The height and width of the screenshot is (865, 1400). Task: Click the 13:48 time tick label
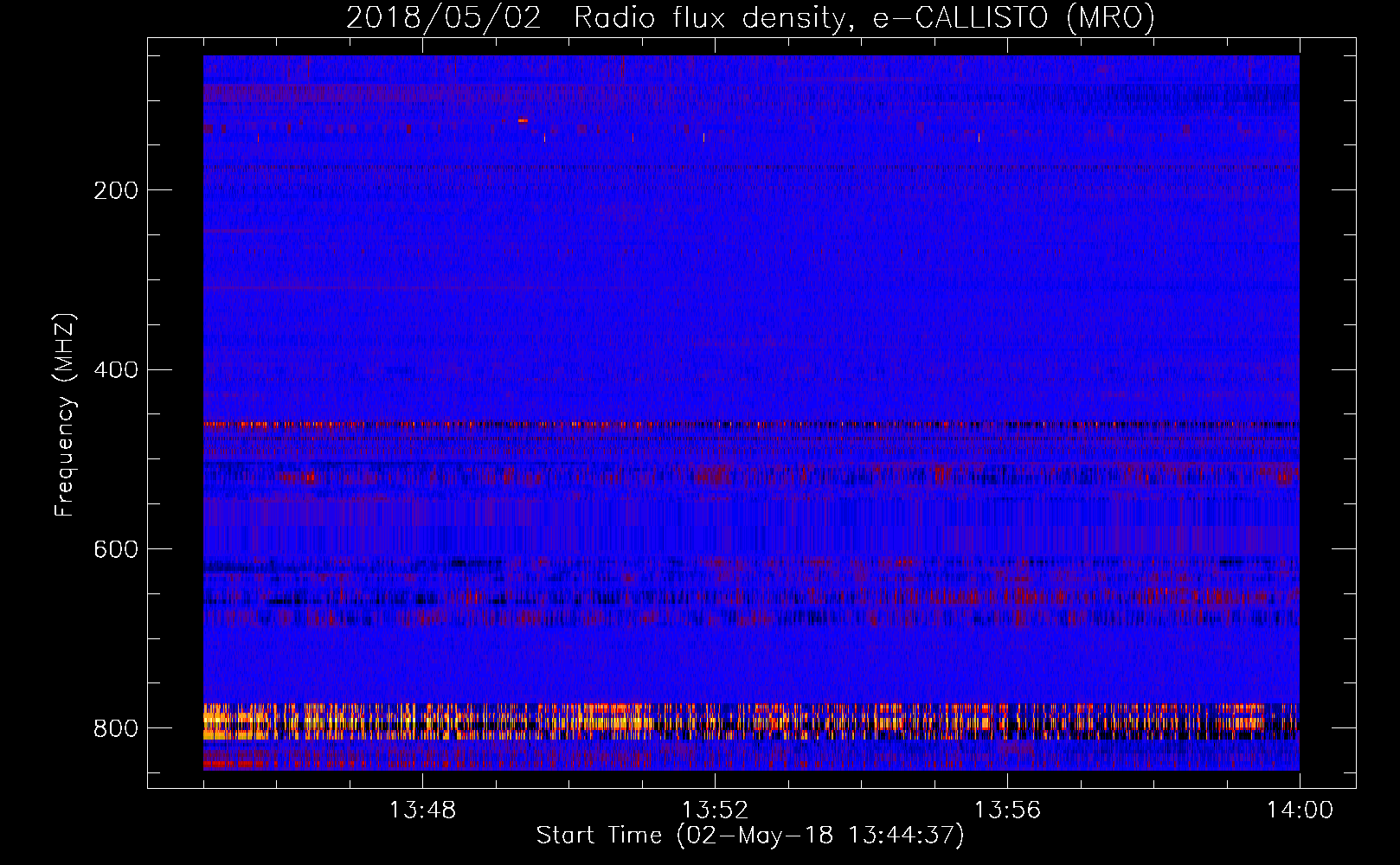[422, 811]
